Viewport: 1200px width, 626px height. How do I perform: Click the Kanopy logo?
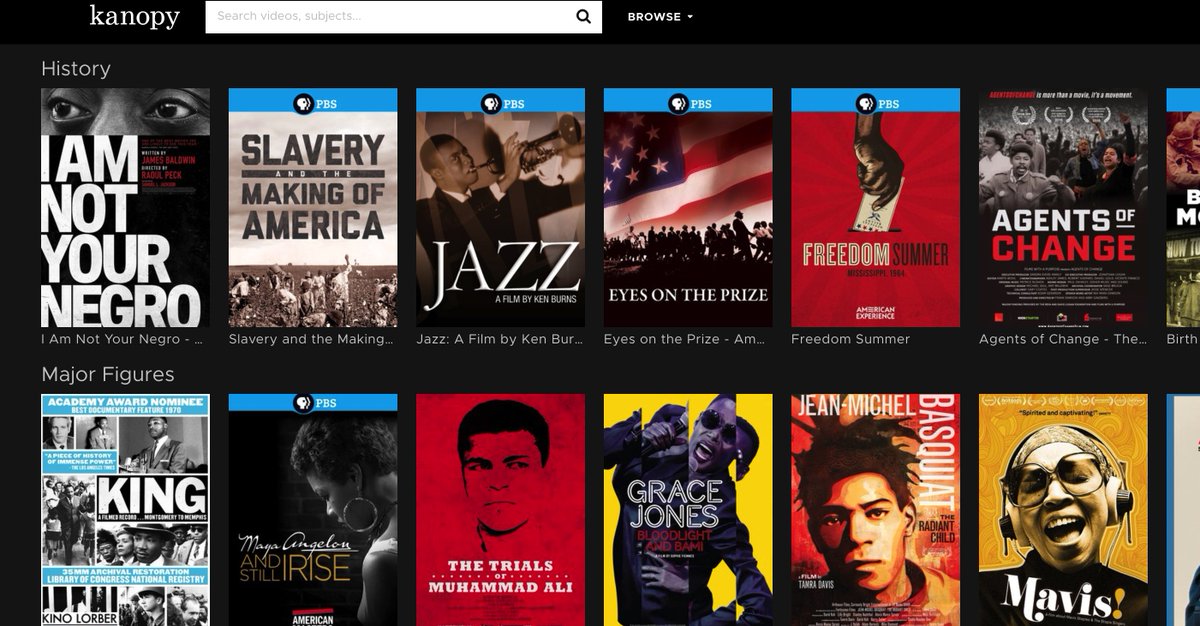point(134,16)
